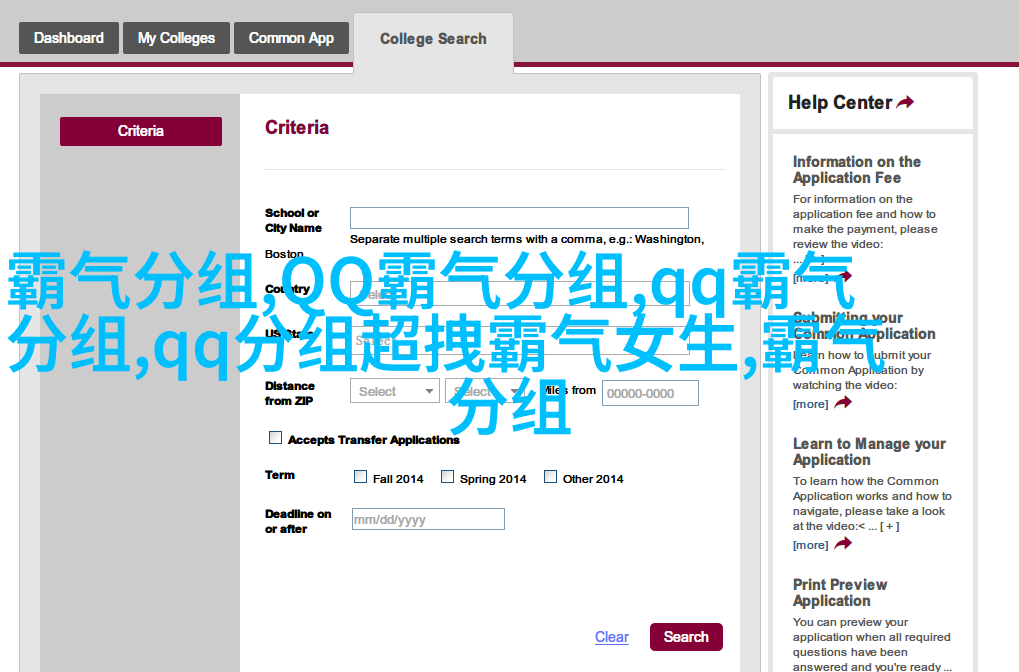Open more link under Learn to Manage your Application
Viewport: 1019px width, 672px height.
810,545
